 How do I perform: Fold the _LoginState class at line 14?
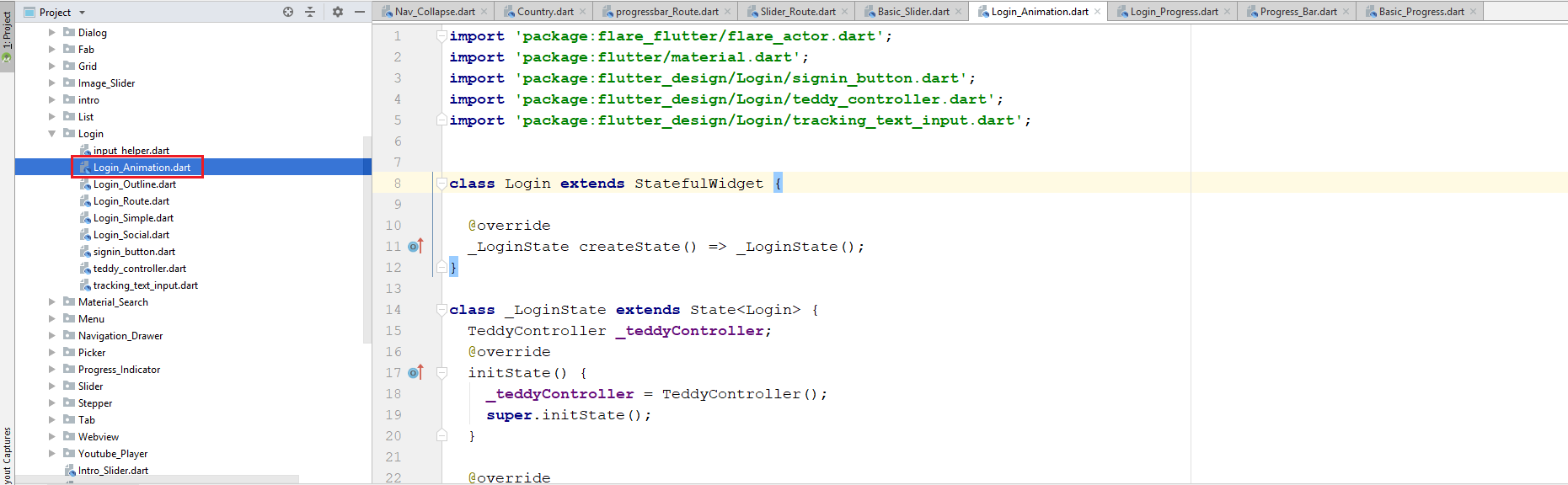coord(442,309)
